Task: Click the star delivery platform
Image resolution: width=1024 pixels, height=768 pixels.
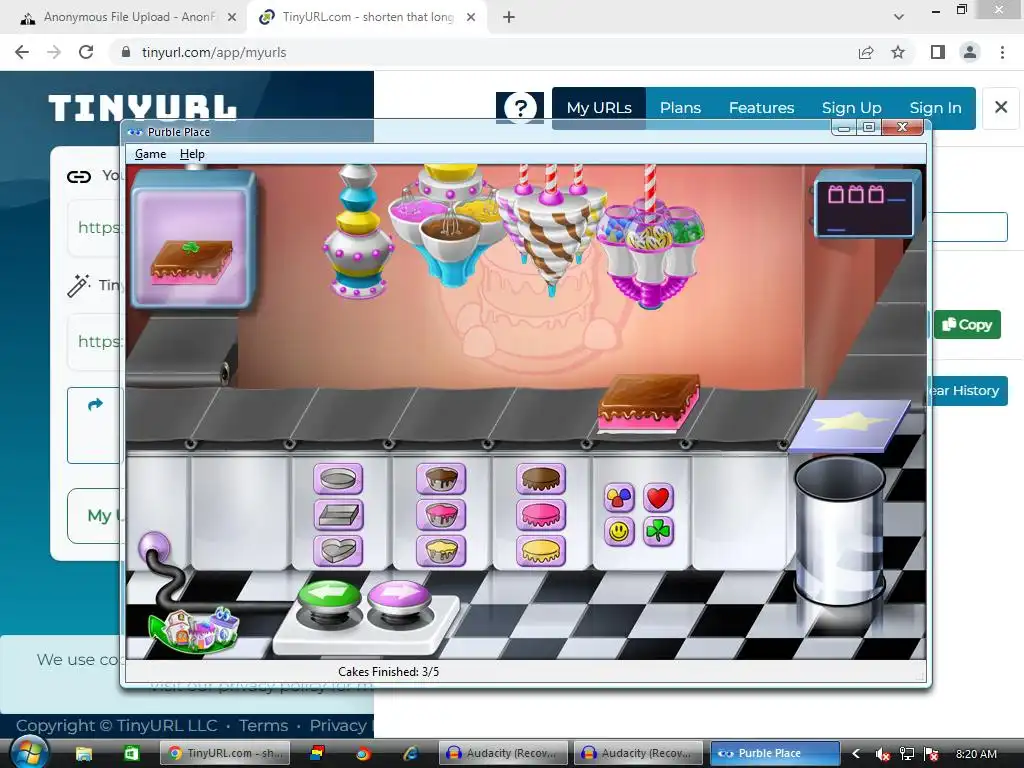Action: [x=850, y=425]
